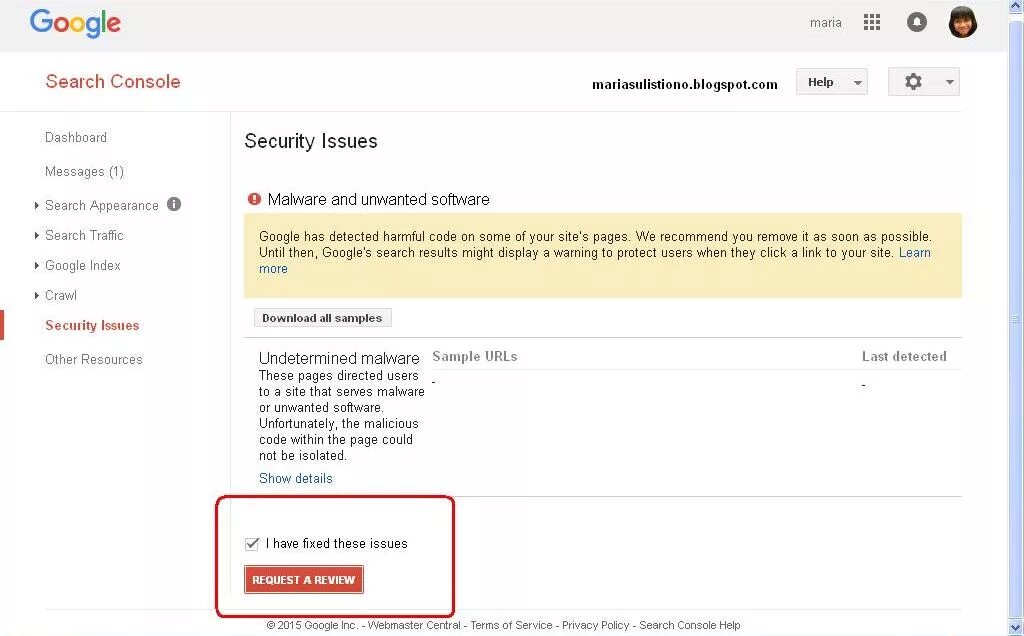Expand the Search Traffic menu
Image resolution: width=1024 pixels, height=636 pixels.
84,235
